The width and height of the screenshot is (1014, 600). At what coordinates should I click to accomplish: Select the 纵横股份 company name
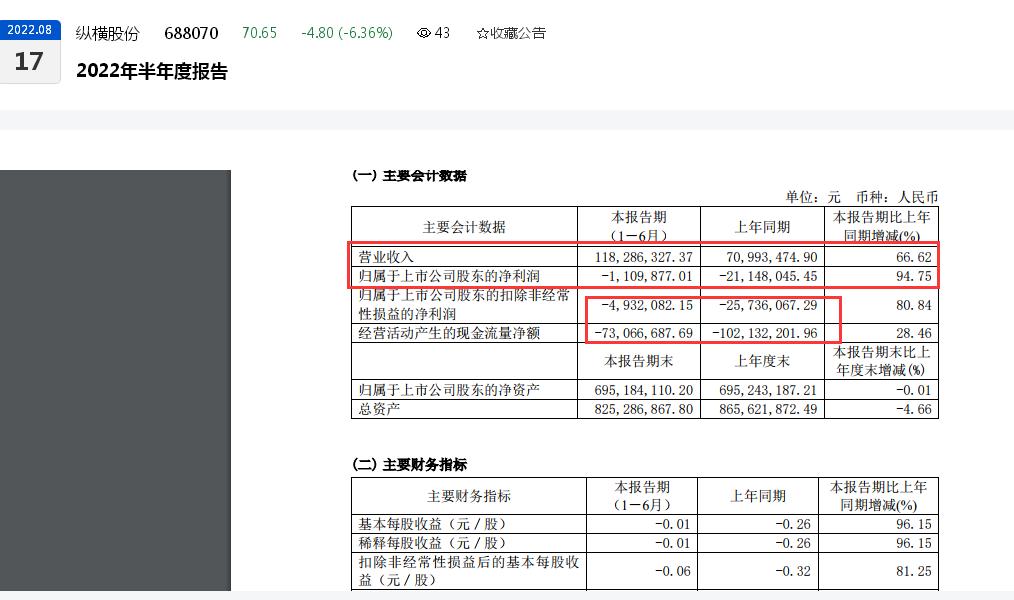click(x=106, y=33)
